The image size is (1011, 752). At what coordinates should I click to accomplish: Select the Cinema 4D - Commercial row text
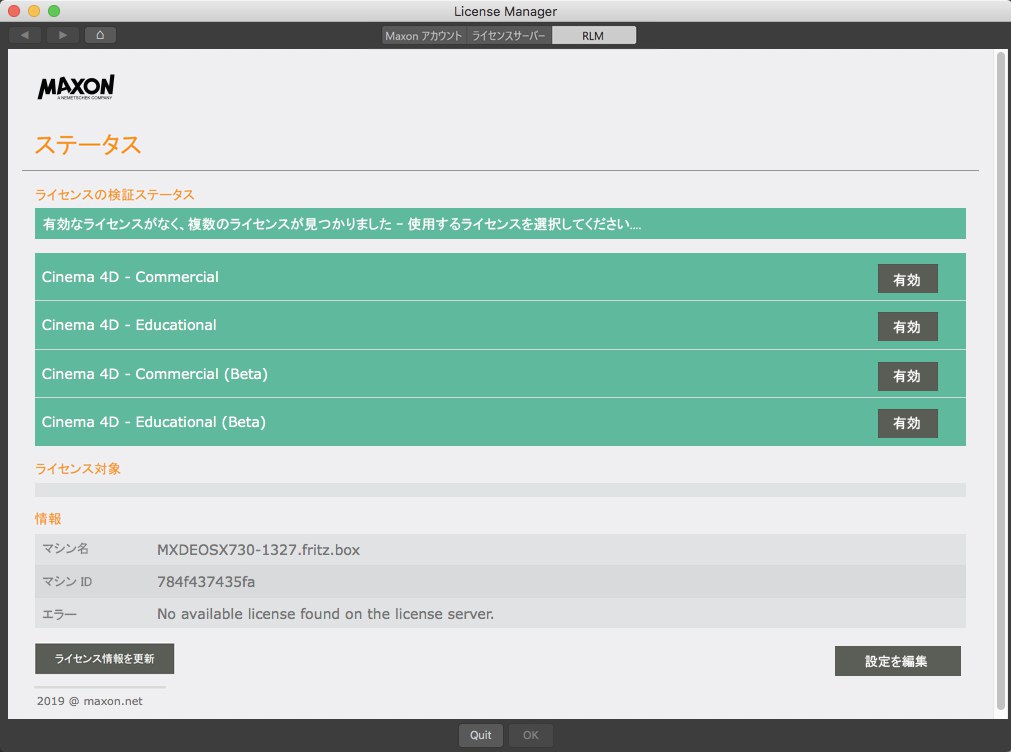(130, 277)
